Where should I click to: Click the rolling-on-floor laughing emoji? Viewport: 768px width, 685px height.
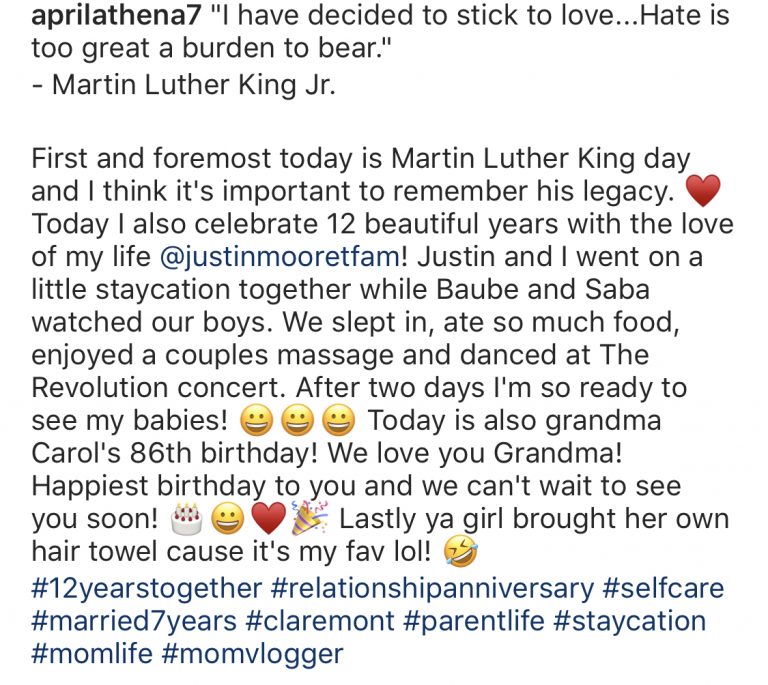point(460,551)
